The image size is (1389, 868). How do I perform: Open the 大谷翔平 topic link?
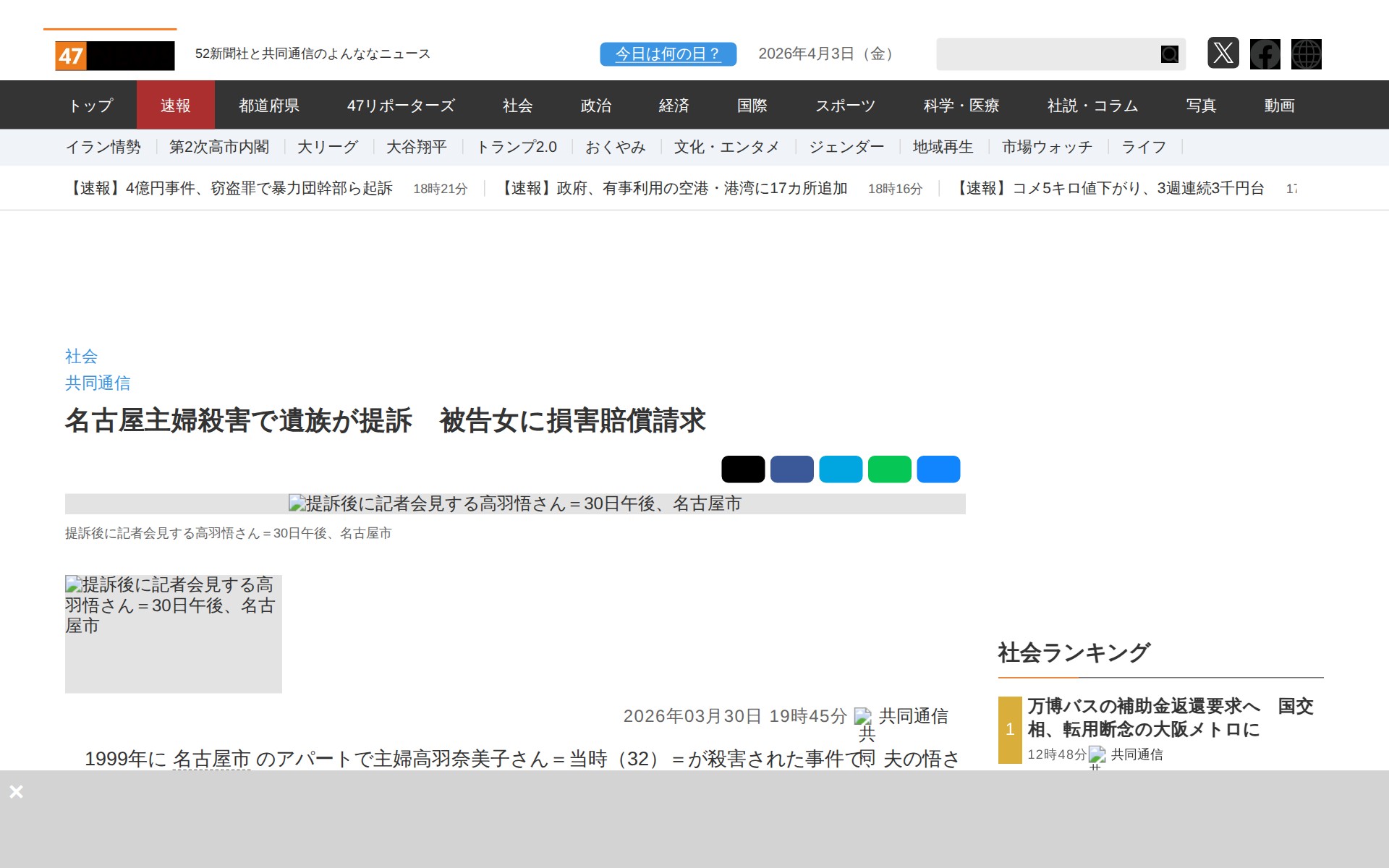click(416, 148)
